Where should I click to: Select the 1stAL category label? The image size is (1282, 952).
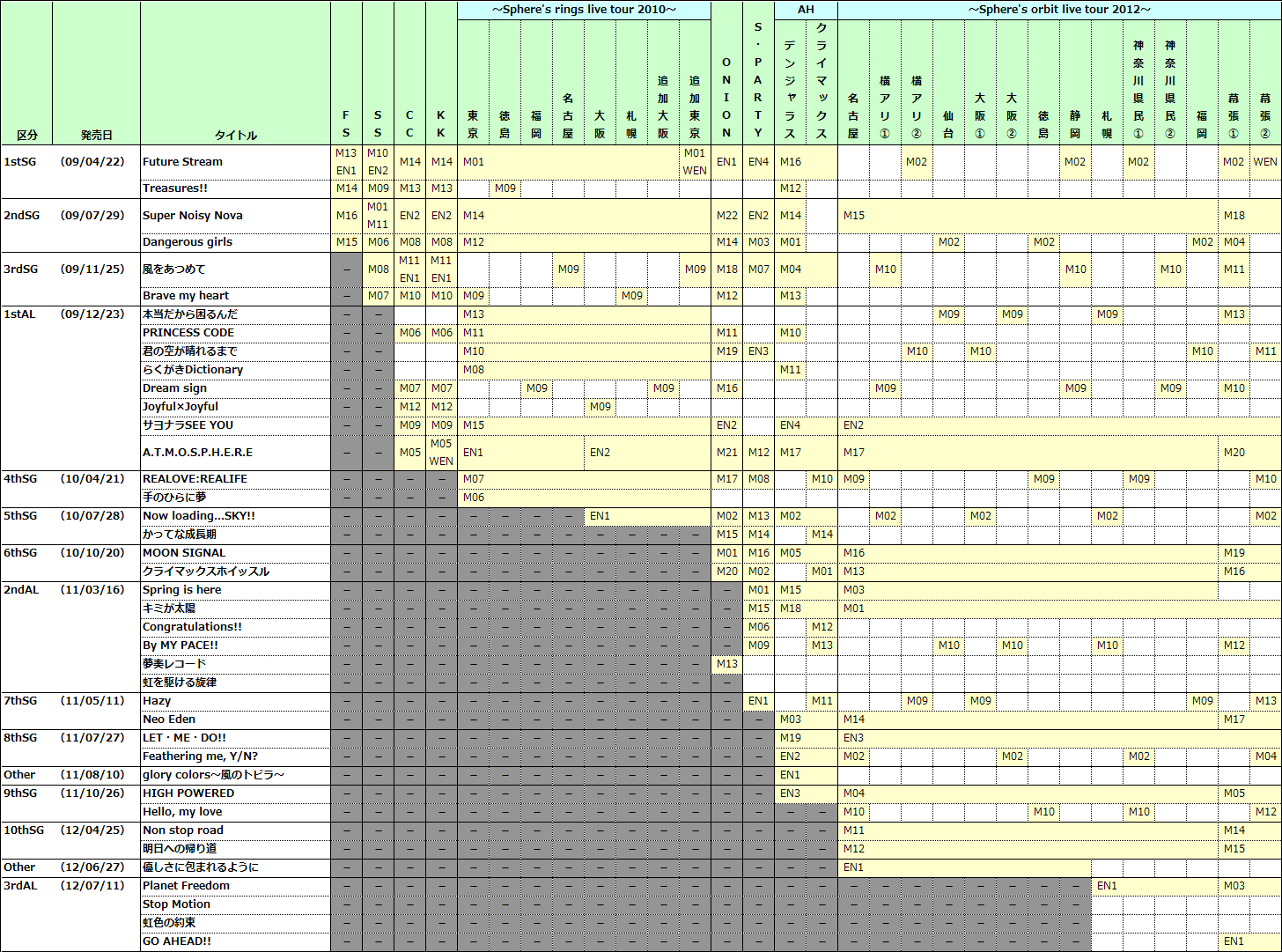tap(21, 314)
